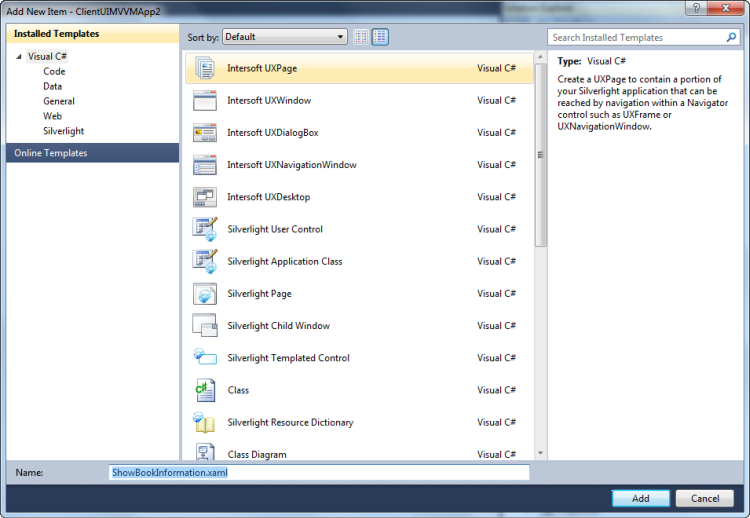Select the Class Diagram name text
Viewport: 750px width, 518px height.
257,454
